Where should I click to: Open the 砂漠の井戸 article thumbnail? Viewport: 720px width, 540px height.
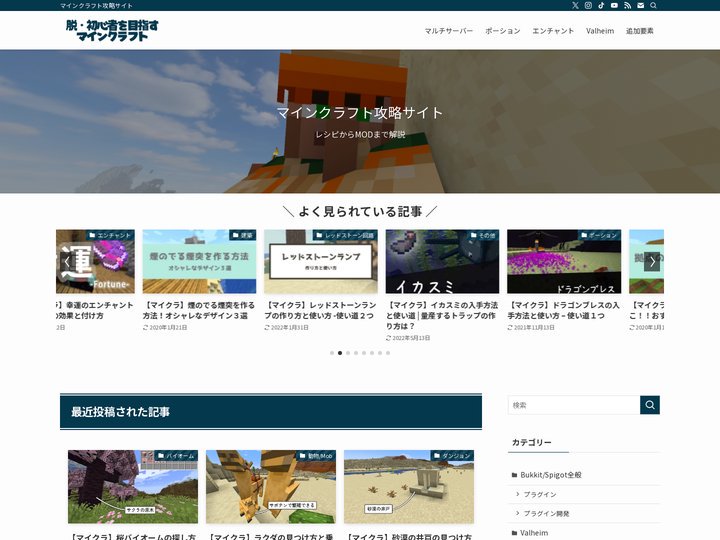(x=409, y=487)
